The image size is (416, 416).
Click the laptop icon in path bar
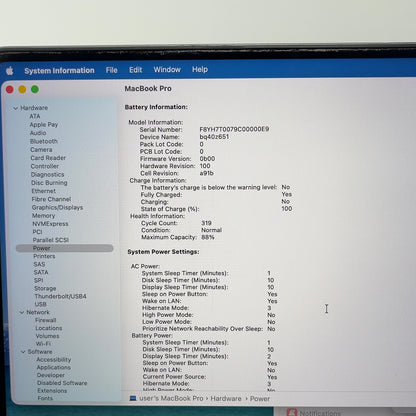pos(133,398)
